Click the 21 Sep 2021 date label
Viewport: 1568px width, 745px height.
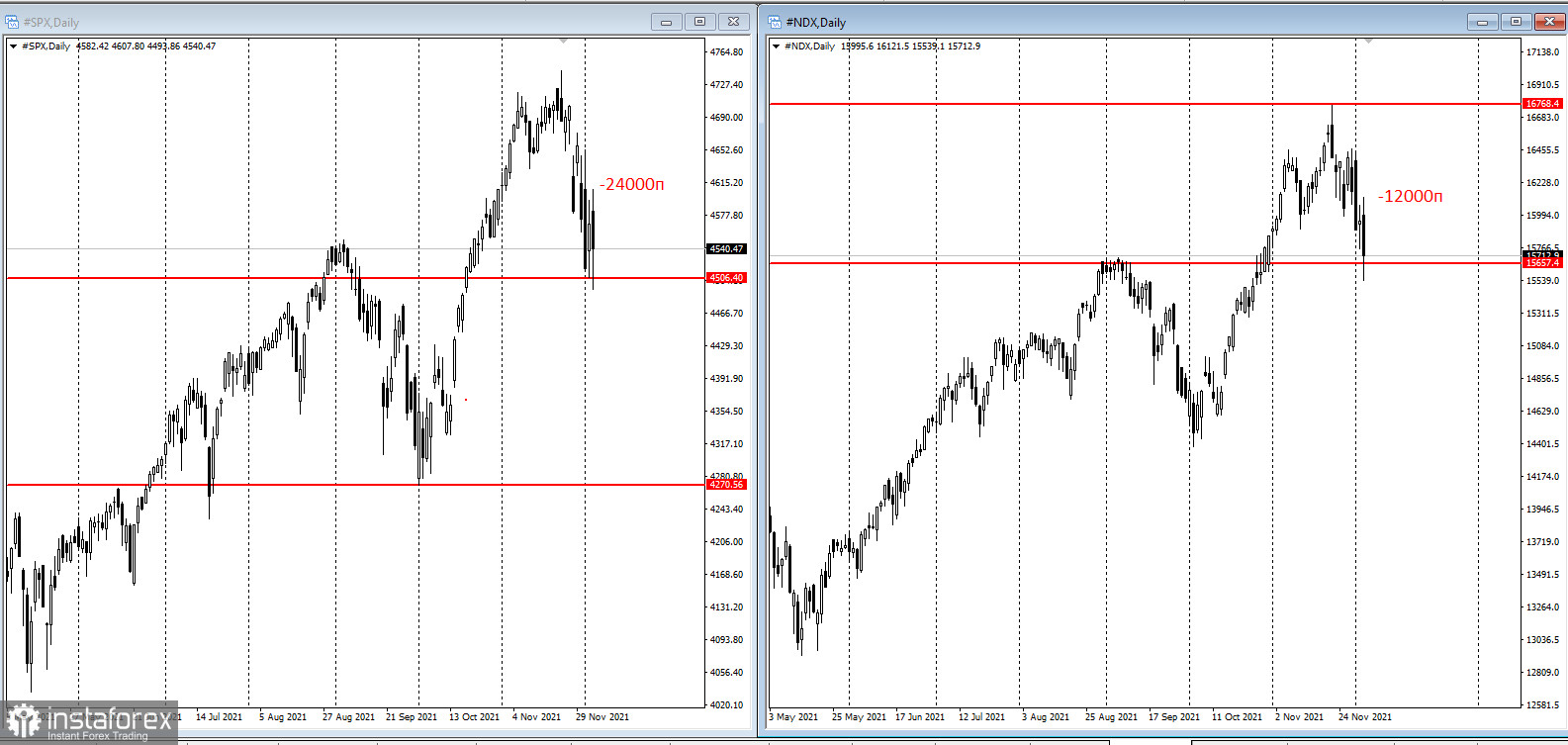(412, 717)
